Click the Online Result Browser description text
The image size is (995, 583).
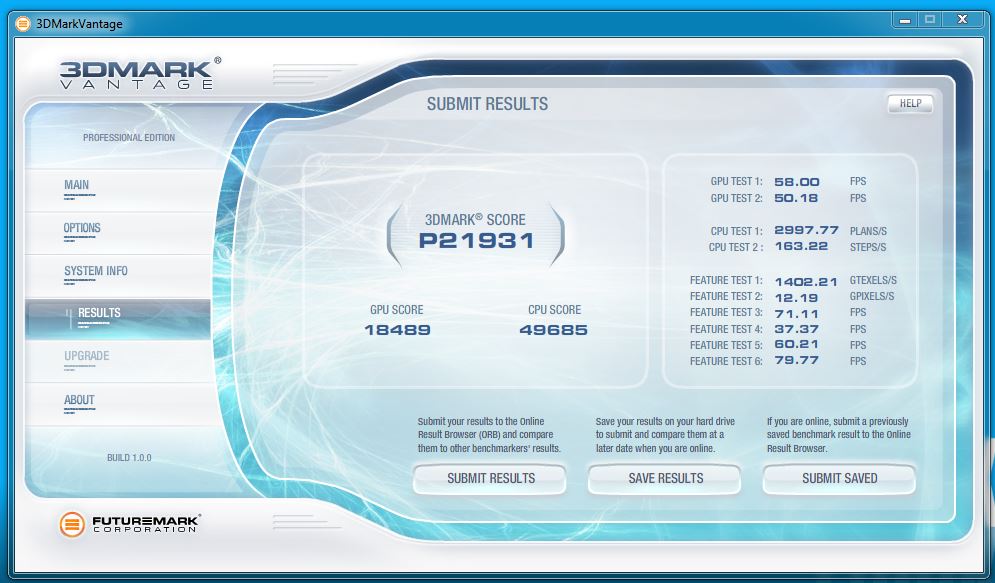[489, 435]
